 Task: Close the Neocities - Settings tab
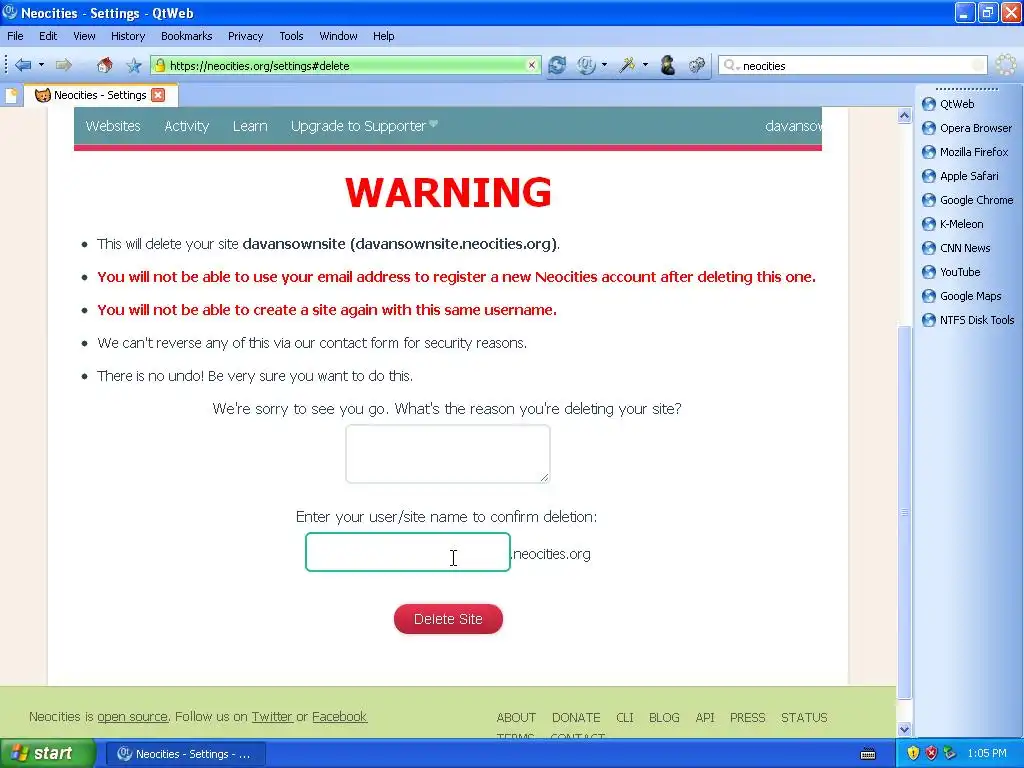click(158, 95)
